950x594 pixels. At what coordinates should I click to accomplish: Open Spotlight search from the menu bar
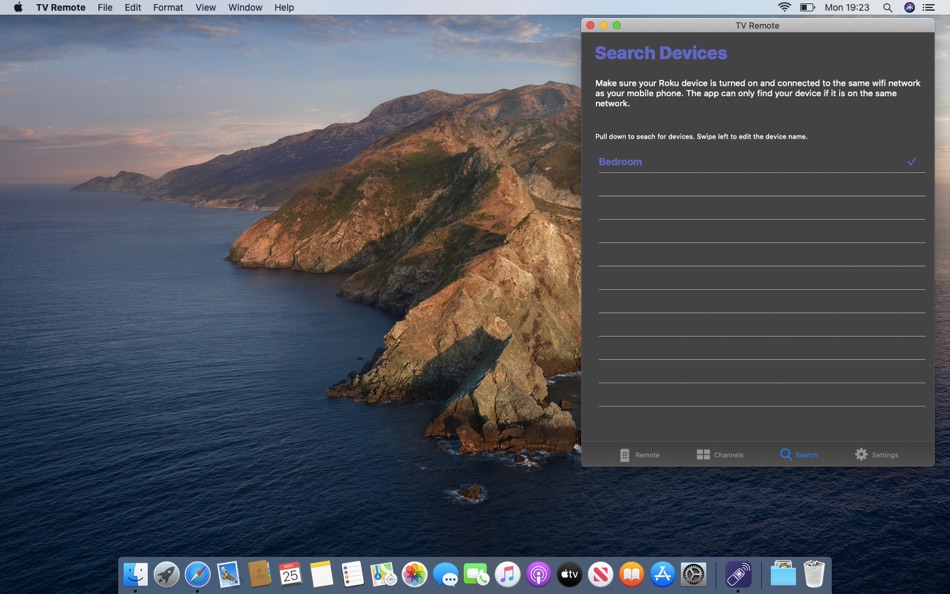tap(886, 7)
